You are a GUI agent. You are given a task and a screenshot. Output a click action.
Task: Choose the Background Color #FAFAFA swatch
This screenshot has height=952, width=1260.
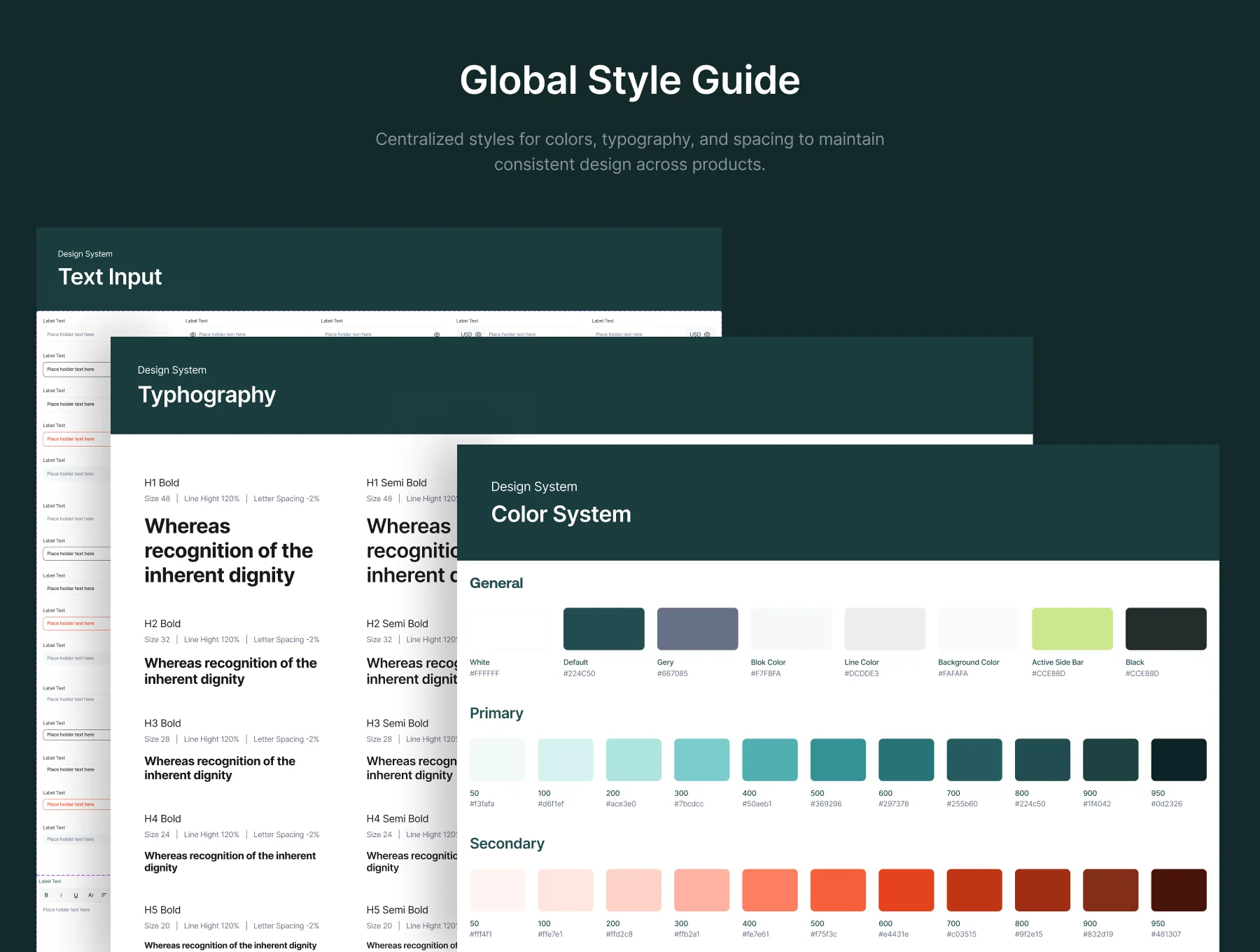coord(979,629)
